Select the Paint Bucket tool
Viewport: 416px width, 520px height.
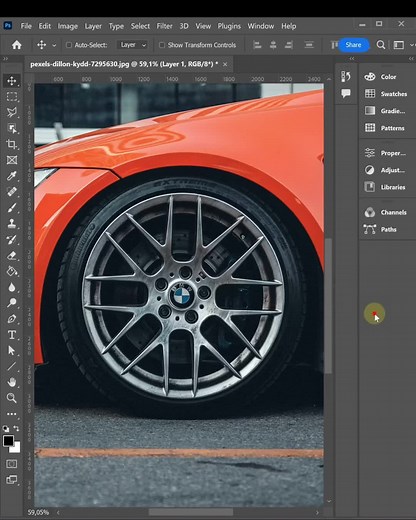point(12,271)
